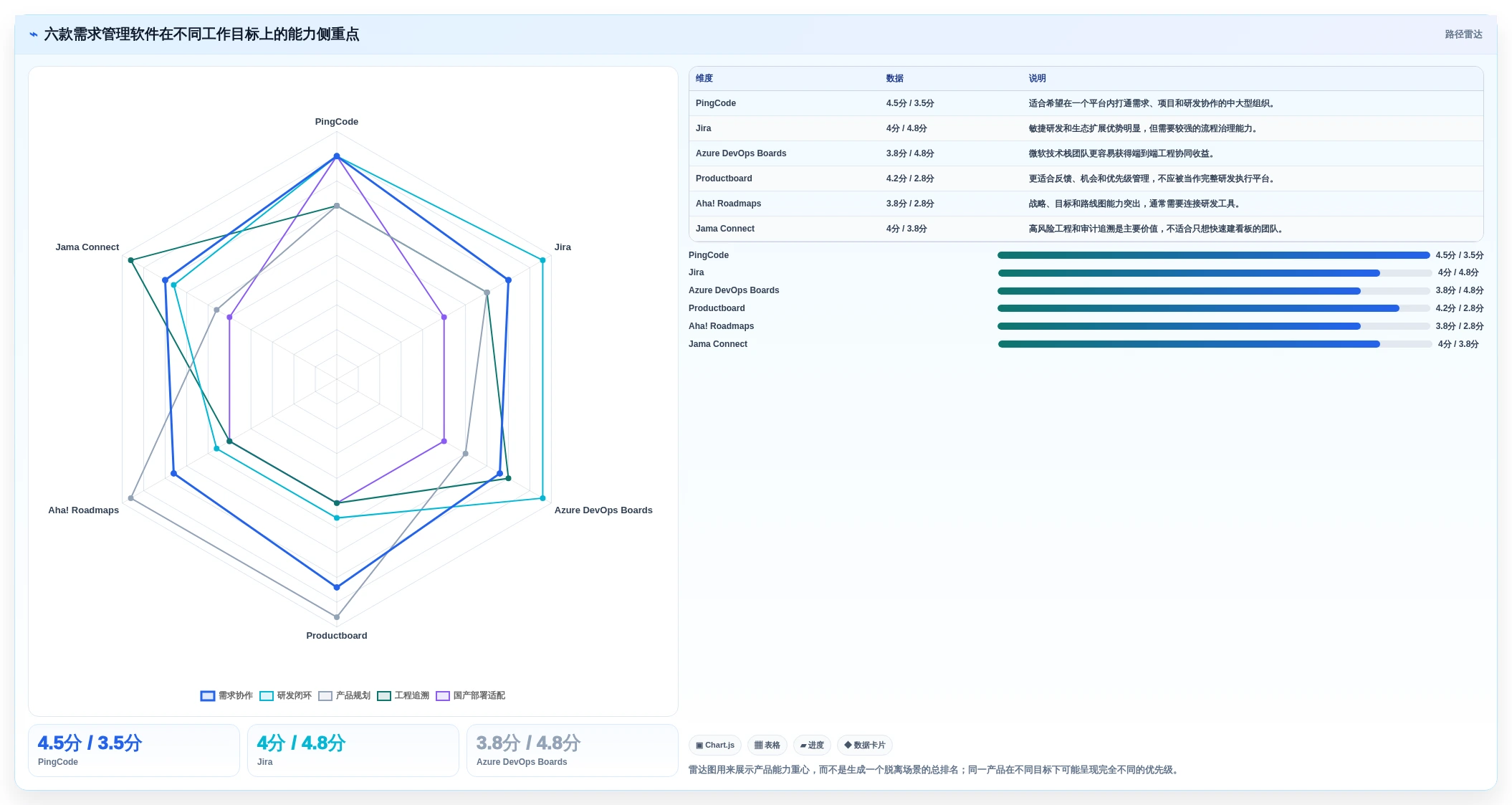This screenshot has height=805, width=1512.
Task: Click the description starting with 战略、目标和路线图
Action: 1137,204
